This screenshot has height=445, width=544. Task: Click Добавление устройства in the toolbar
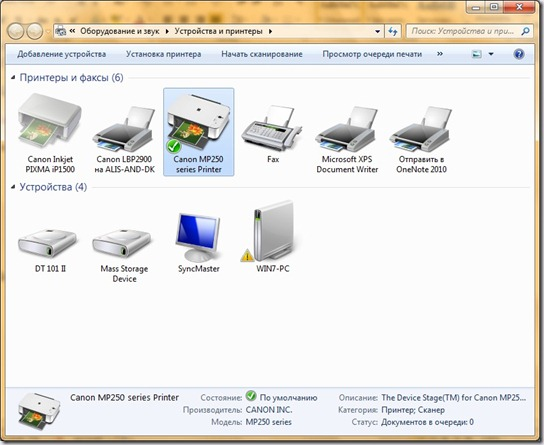coord(62,54)
